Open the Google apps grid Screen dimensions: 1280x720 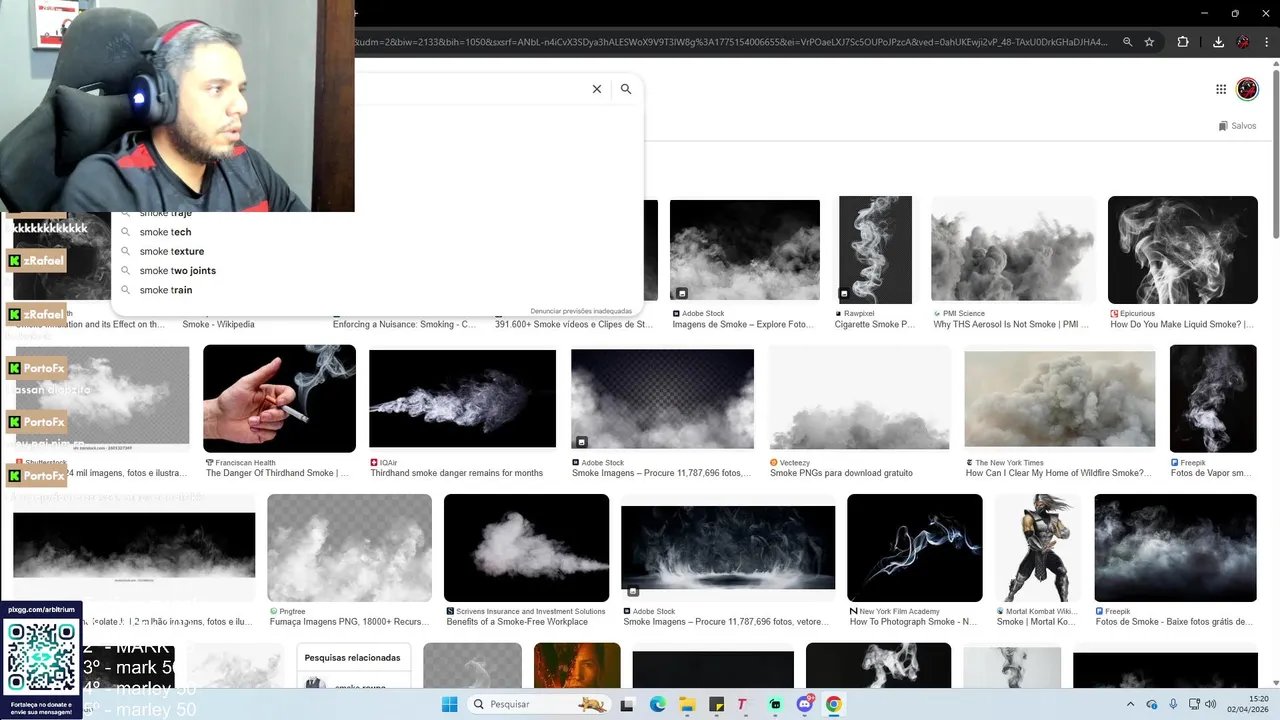coord(1221,89)
